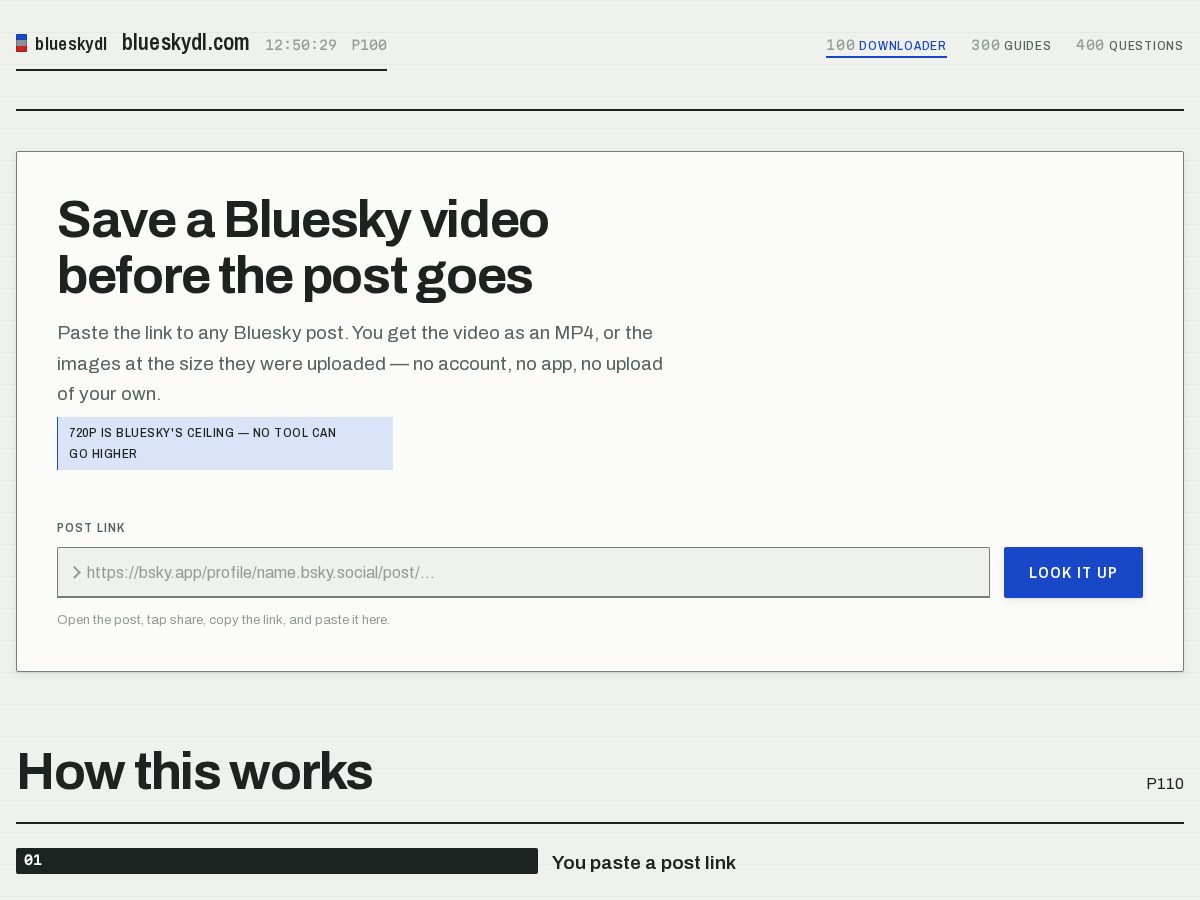
Task: Click the P110 page number label
Action: click(x=1165, y=784)
